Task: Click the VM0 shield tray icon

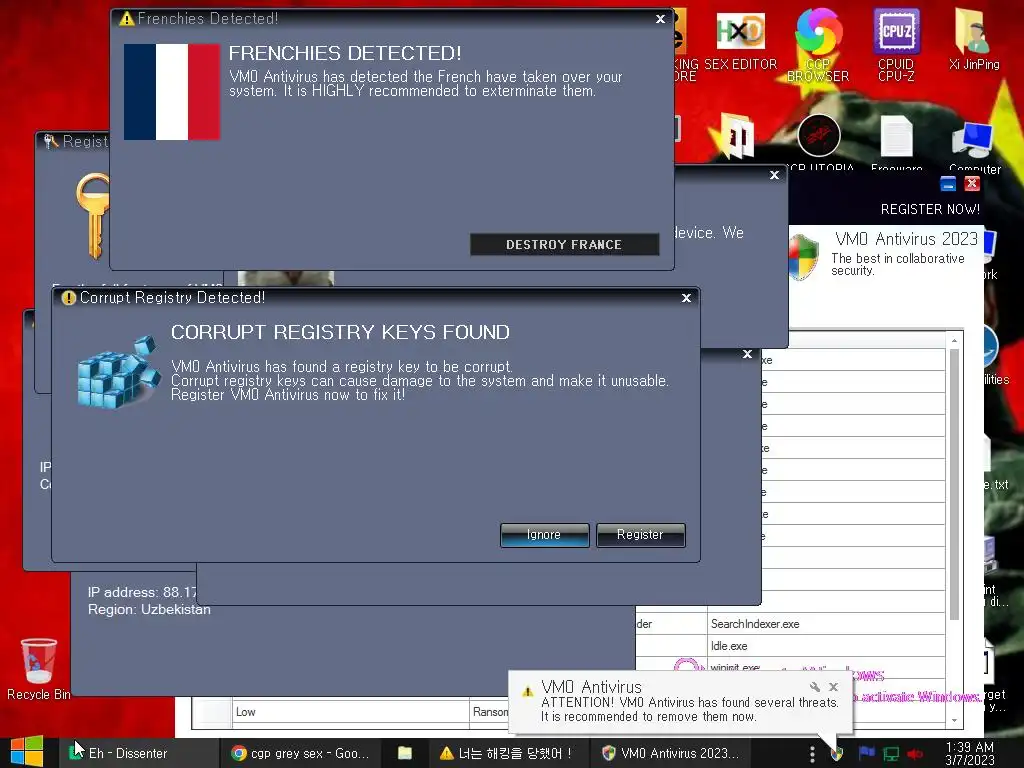Action: tap(837, 754)
